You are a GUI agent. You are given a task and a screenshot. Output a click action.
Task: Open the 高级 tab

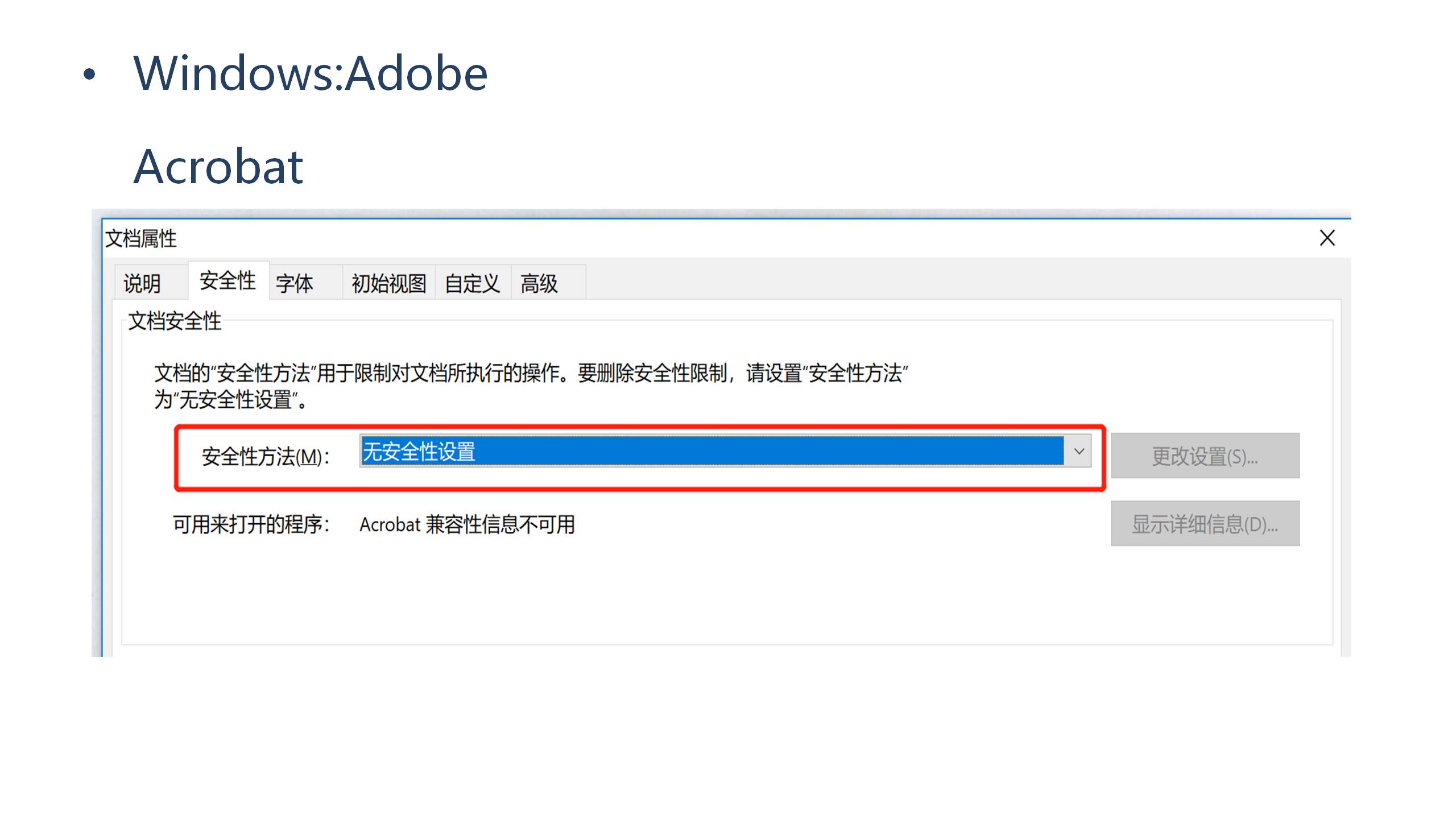(x=539, y=283)
